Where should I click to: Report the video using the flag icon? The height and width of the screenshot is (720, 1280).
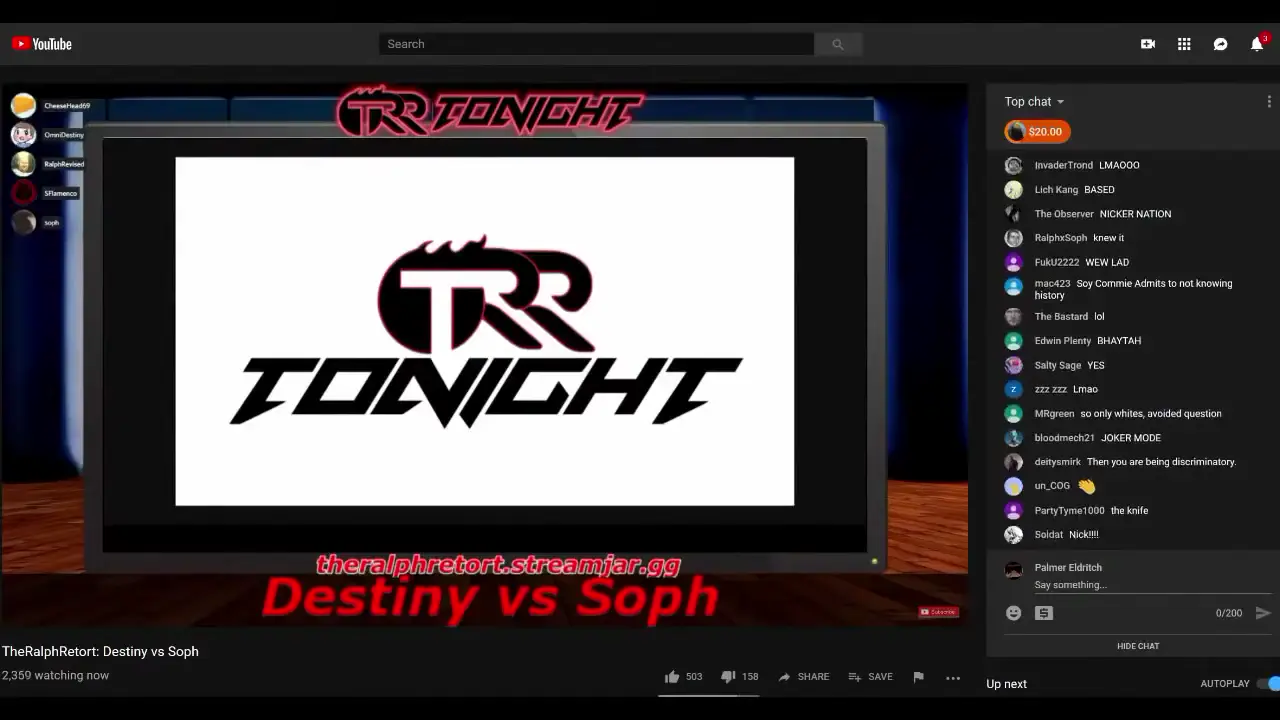918,677
